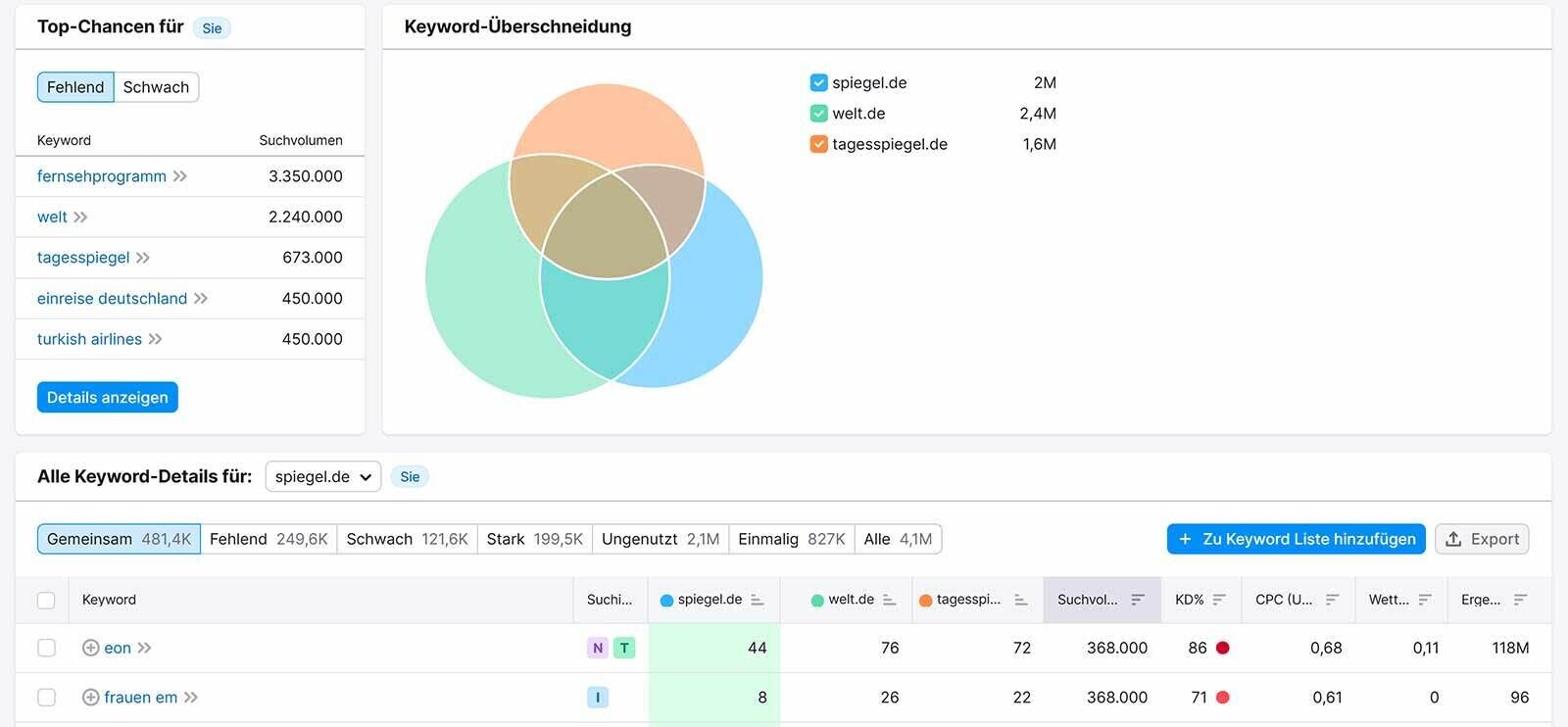1568x727 pixels.
Task: Open the fernsehprogramm keyword link
Action: pyautogui.click(x=102, y=176)
